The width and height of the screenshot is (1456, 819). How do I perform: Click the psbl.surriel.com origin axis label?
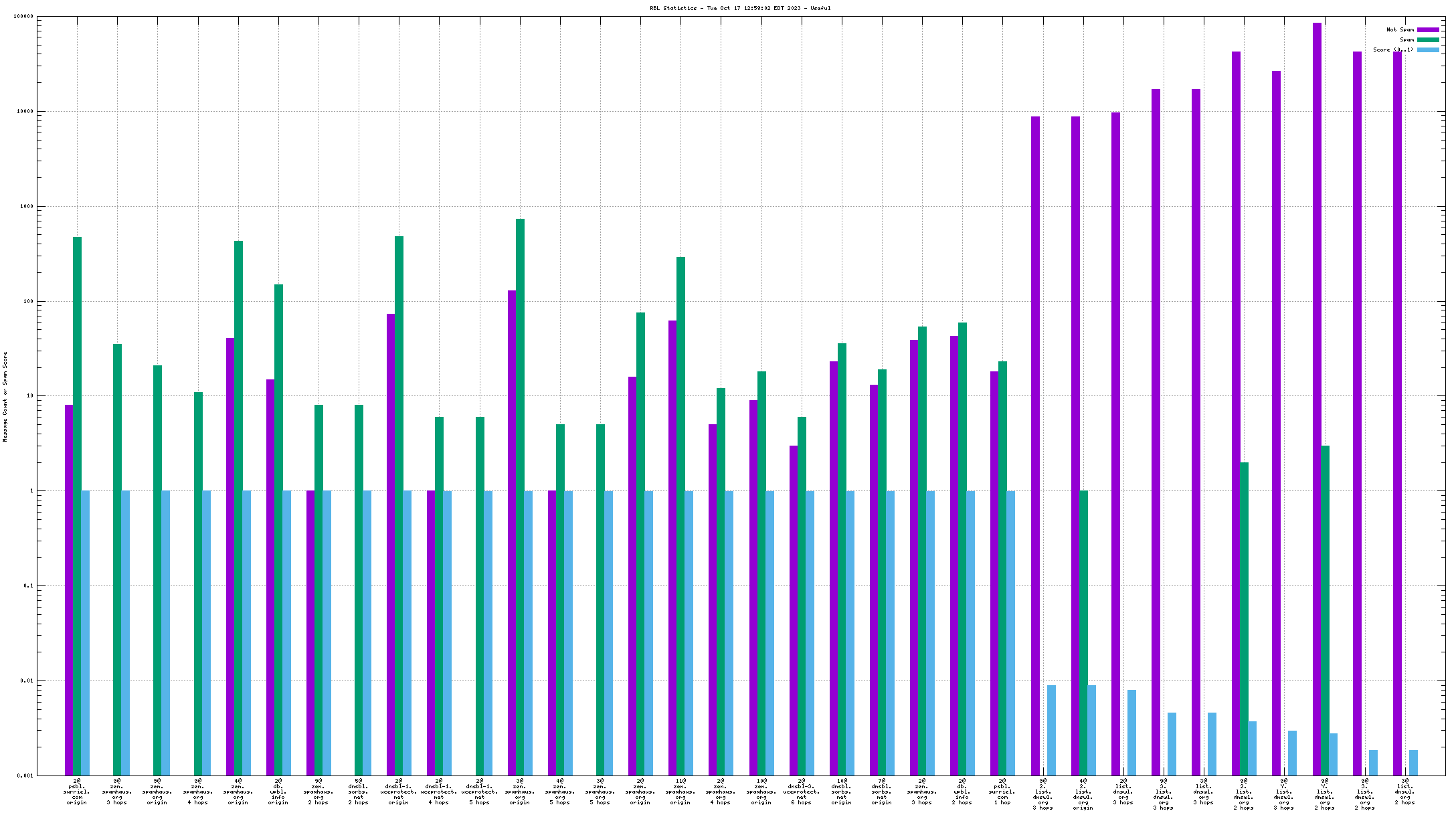point(77,792)
